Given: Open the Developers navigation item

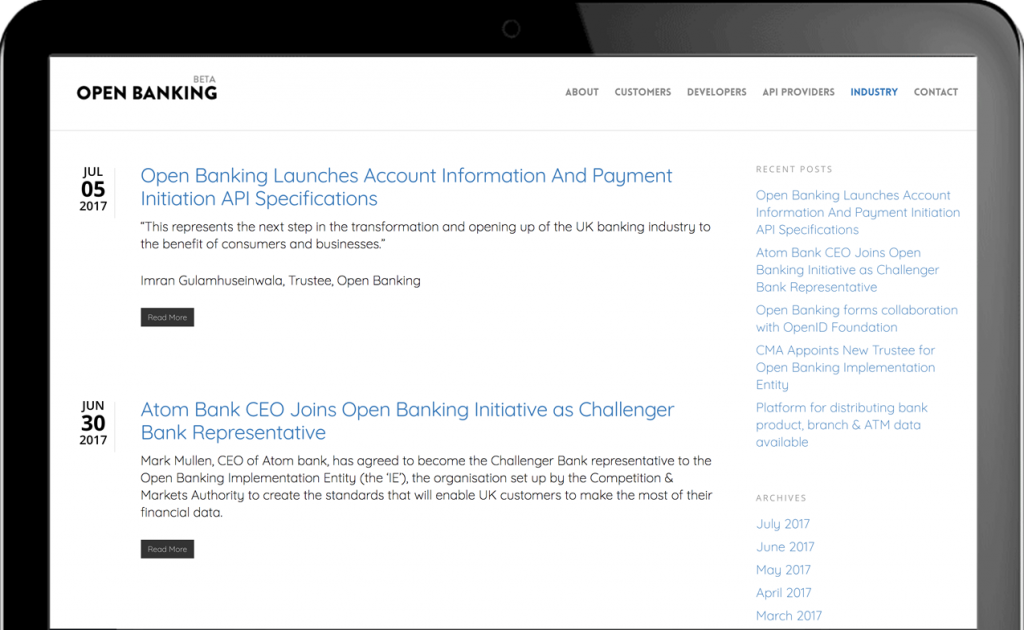Looking at the screenshot, I should click(716, 92).
